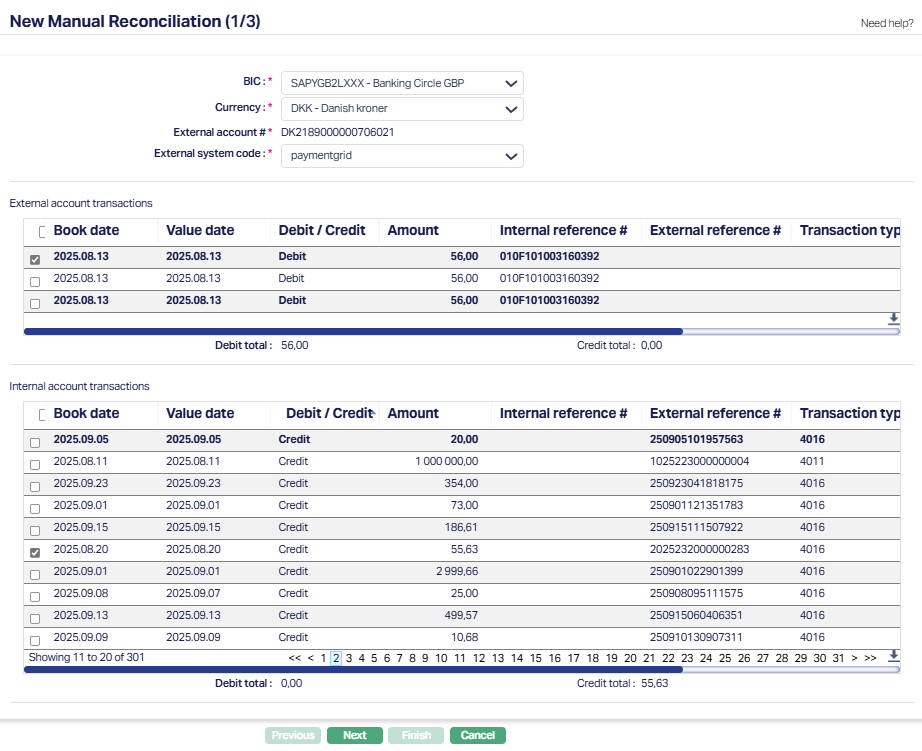Uncheck the 55,63 credit row checkbox
This screenshot has width=922, height=751.
click(x=35, y=553)
